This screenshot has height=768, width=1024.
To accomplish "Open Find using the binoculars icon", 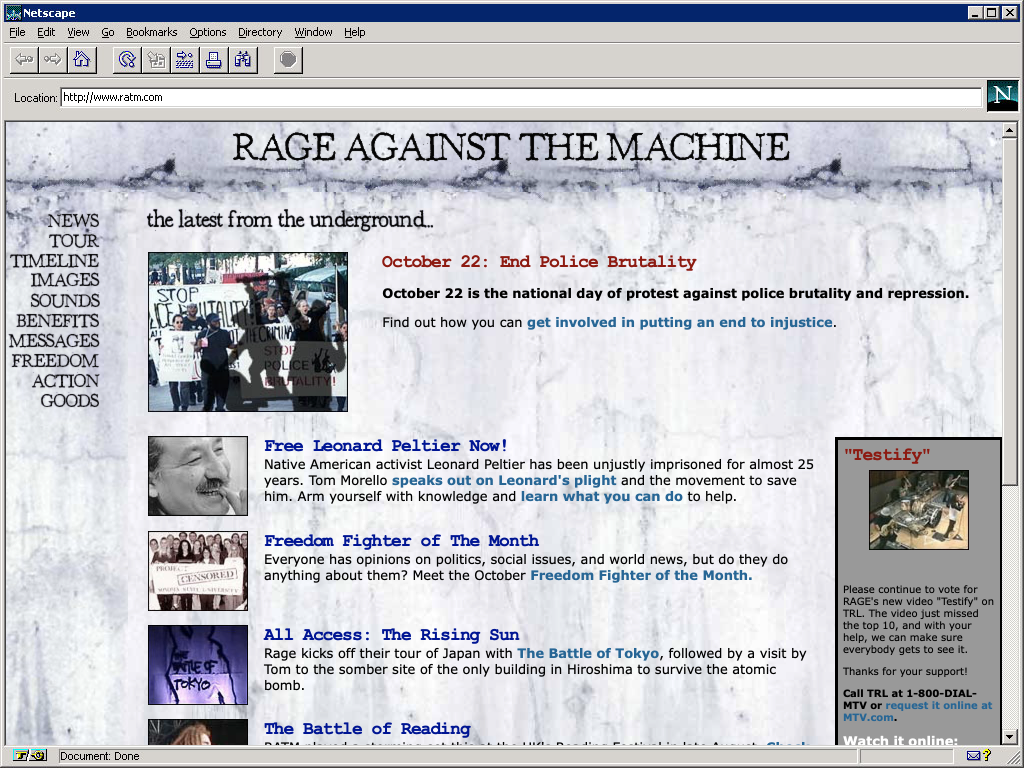I will (x=241, y=59).
